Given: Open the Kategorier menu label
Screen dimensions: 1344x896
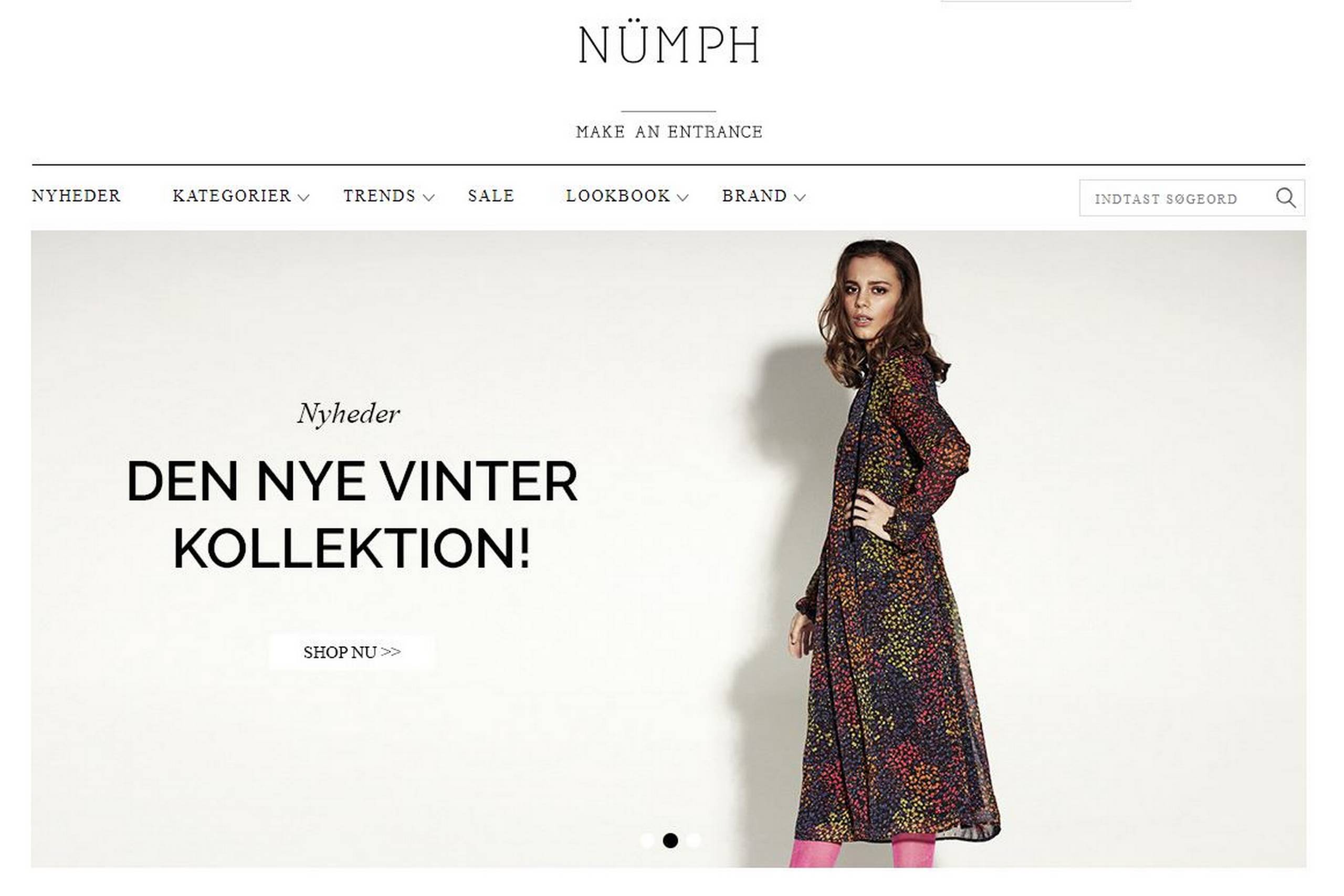Looking at the screenshot, I should [x=232, y=196].
